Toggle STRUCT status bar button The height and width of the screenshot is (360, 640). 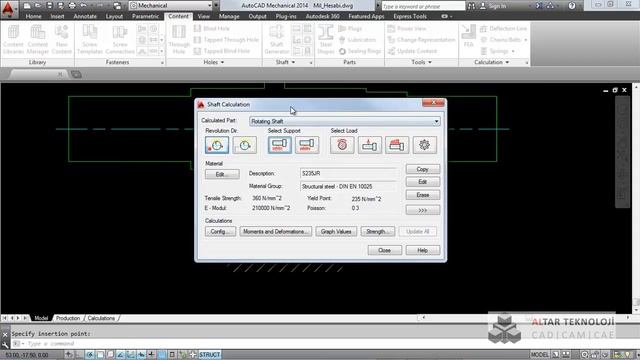210,355
